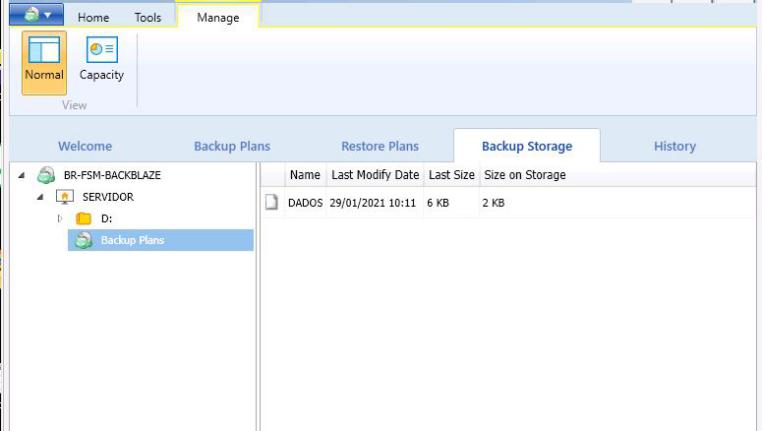Select the Backup Plans tree item

[x=132, y=240]
